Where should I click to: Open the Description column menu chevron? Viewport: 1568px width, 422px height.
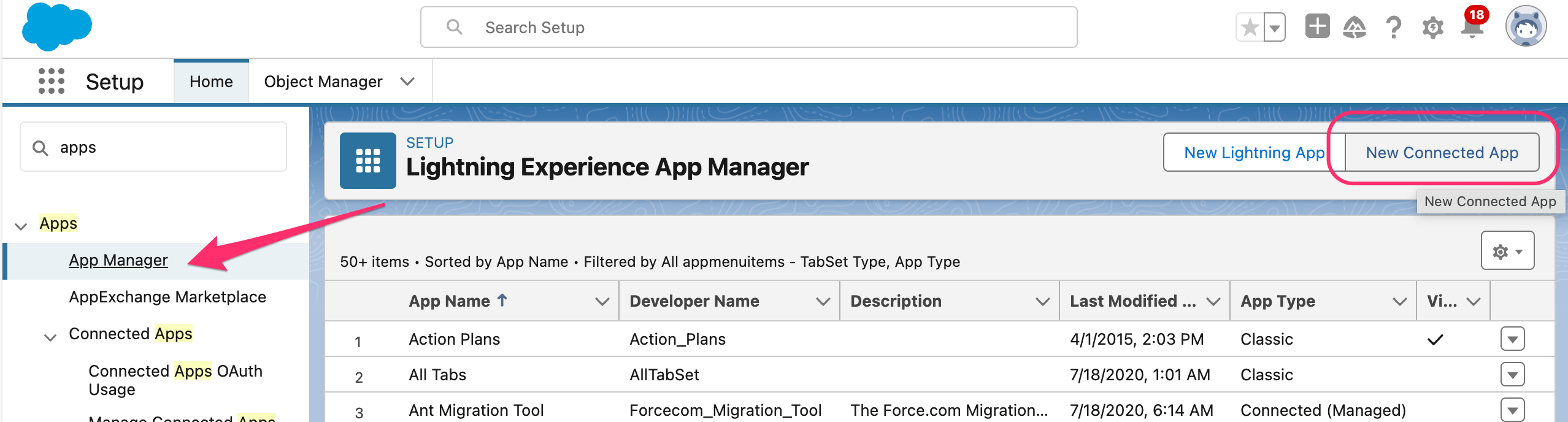pos(1042,301)
